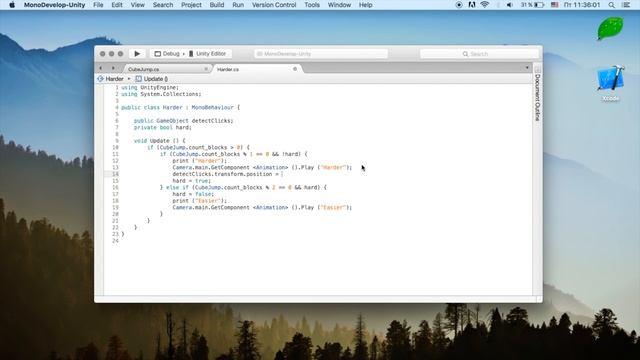Open the Apple menu

[x=12, y=5]
